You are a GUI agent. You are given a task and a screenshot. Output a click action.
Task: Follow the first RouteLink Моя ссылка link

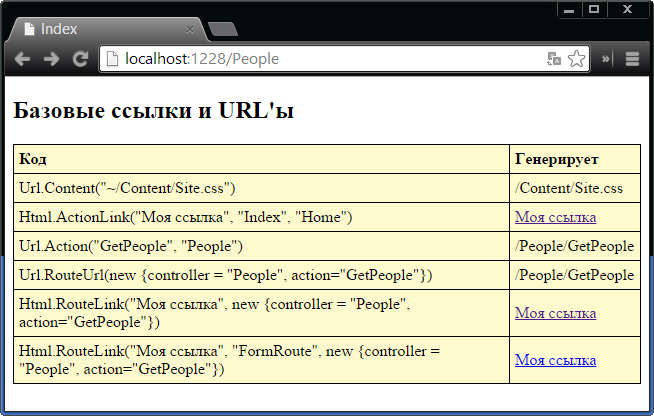(555, 313)
